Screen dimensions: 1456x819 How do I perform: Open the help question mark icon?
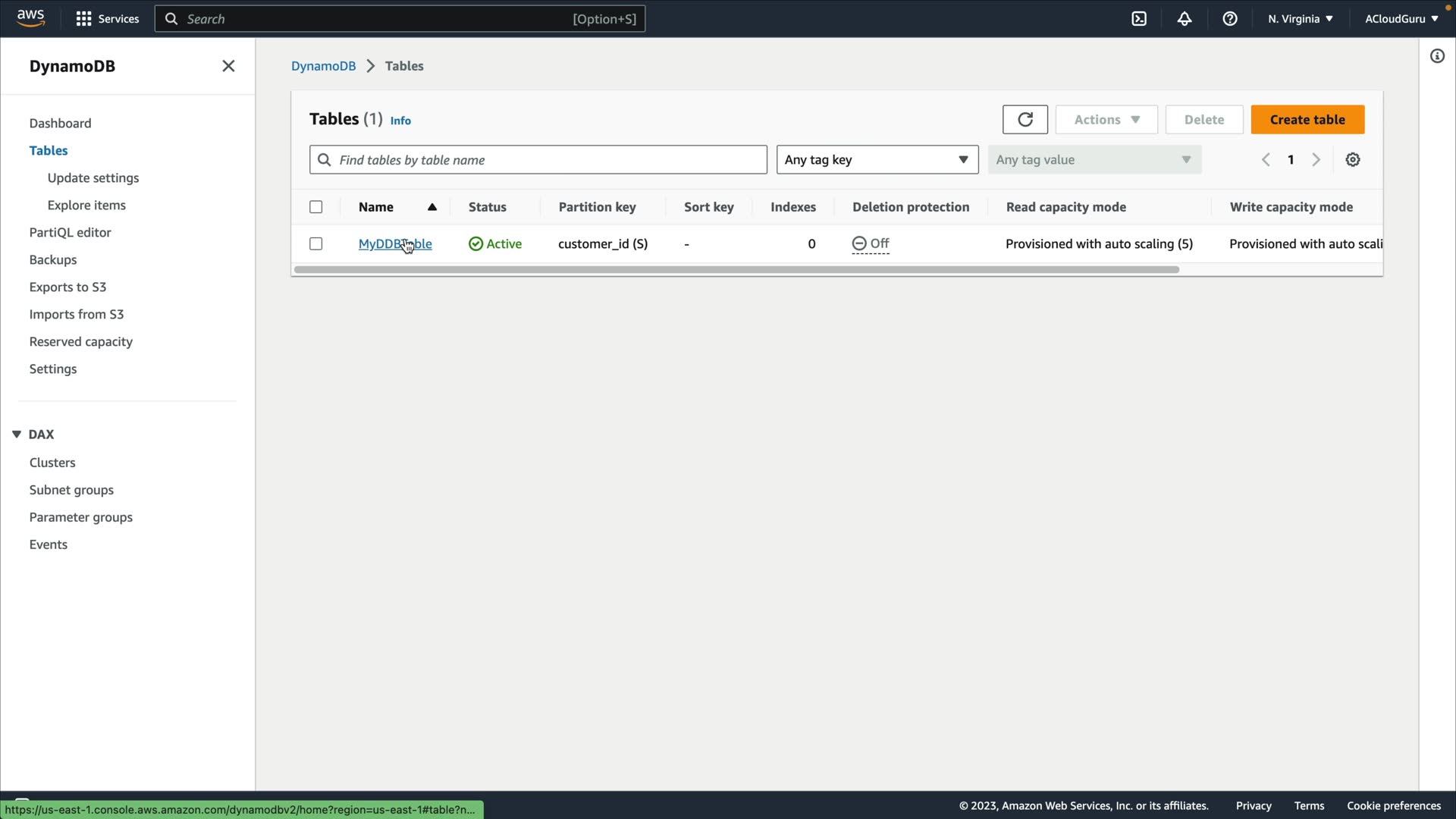[1230, 19]
